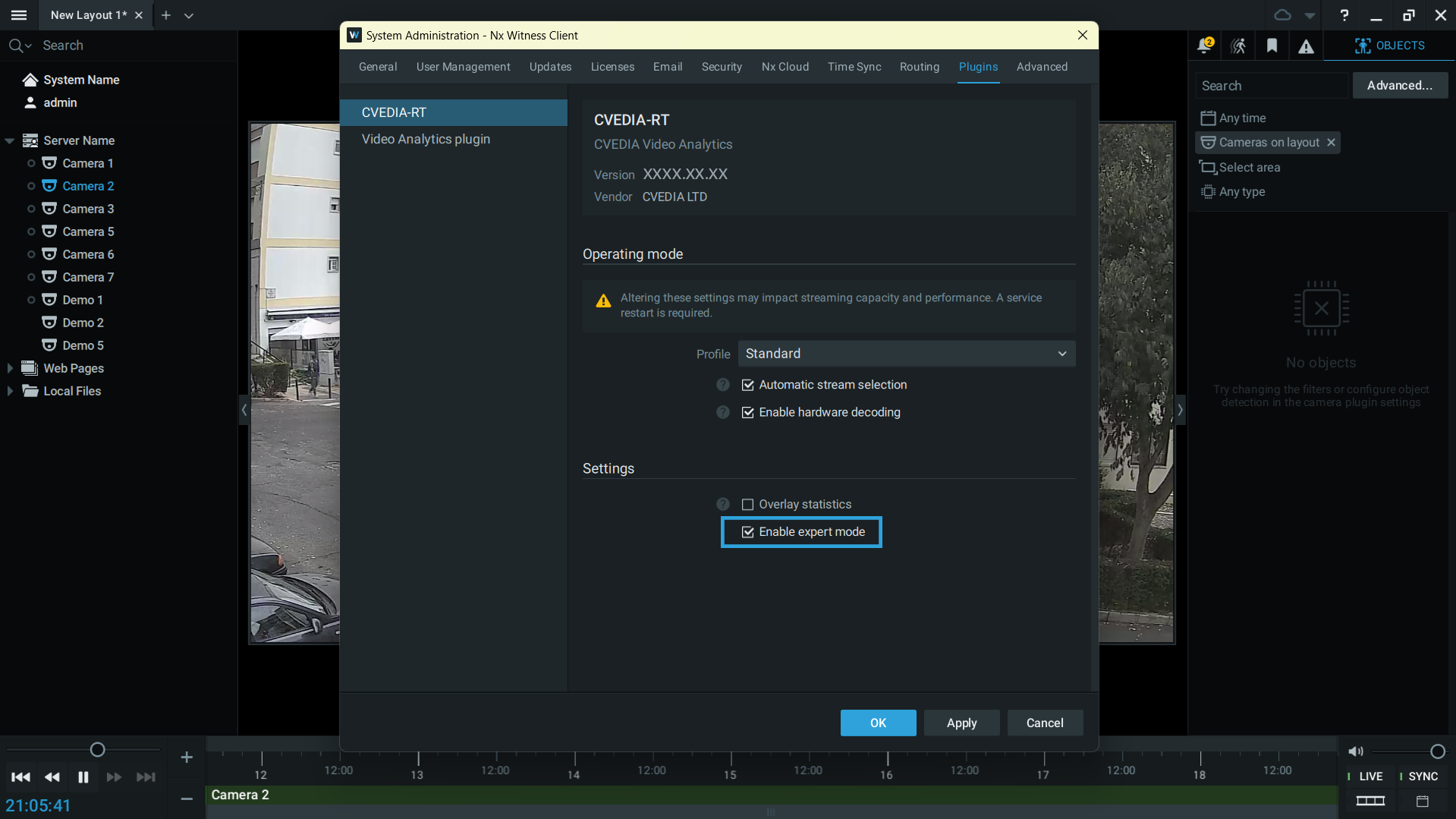Collapse the Server Name node
Image resolution: width=1456 pixels, height=819 pixels.
tap(10, 140)
